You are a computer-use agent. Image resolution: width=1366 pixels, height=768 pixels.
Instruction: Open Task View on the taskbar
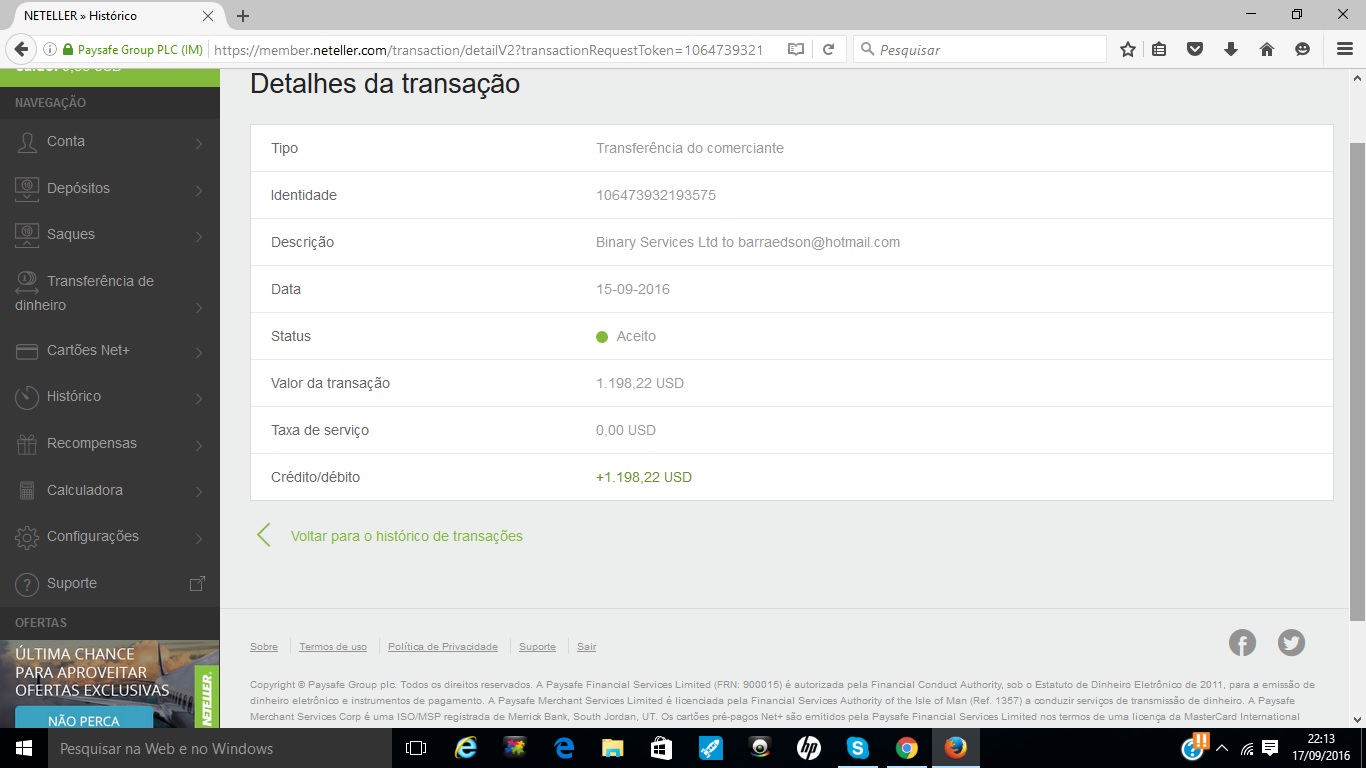click(x=416, y=748)
